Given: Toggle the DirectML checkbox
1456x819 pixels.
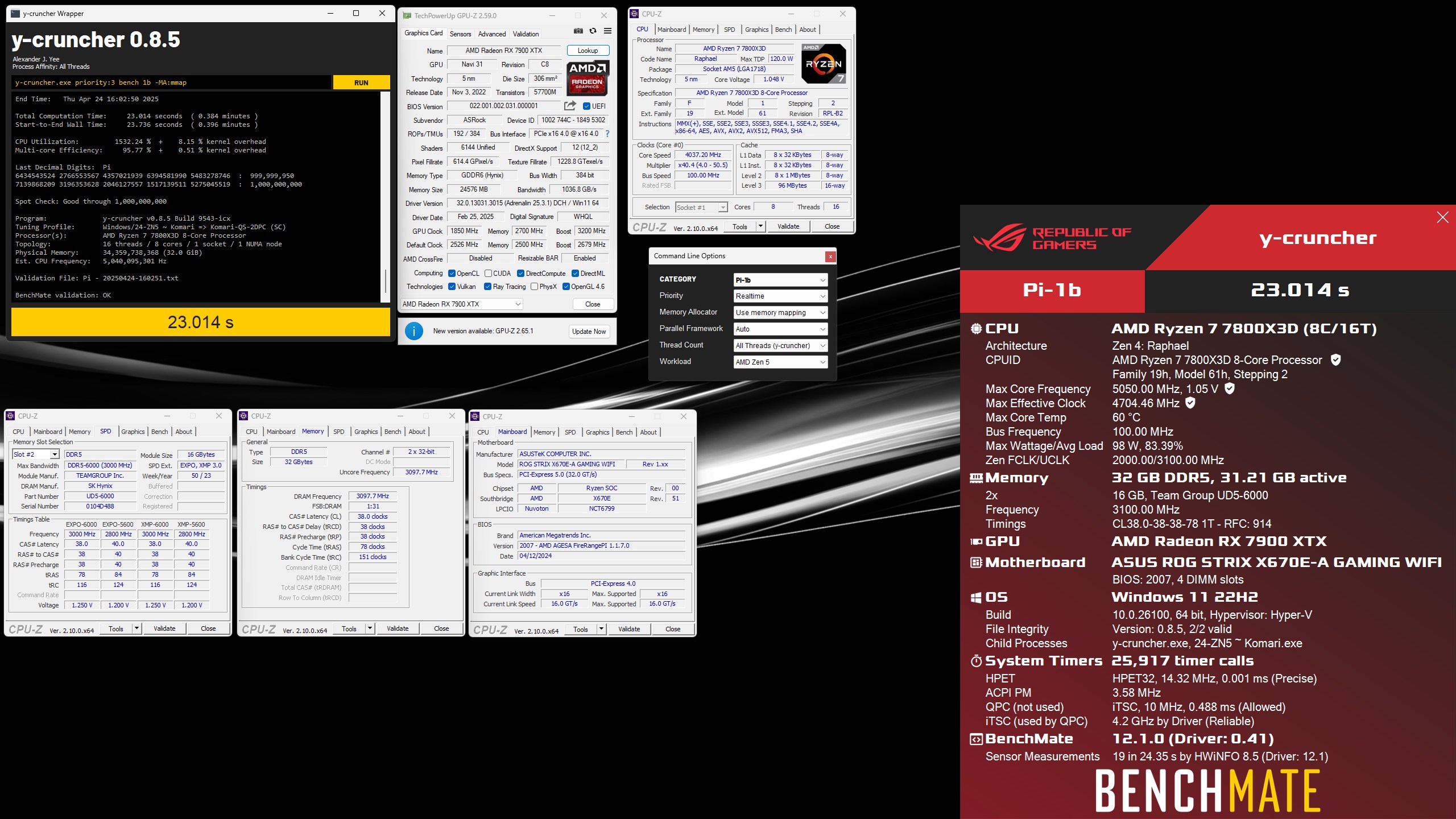Looking at the screenshot, I should [x=575, y=274].
